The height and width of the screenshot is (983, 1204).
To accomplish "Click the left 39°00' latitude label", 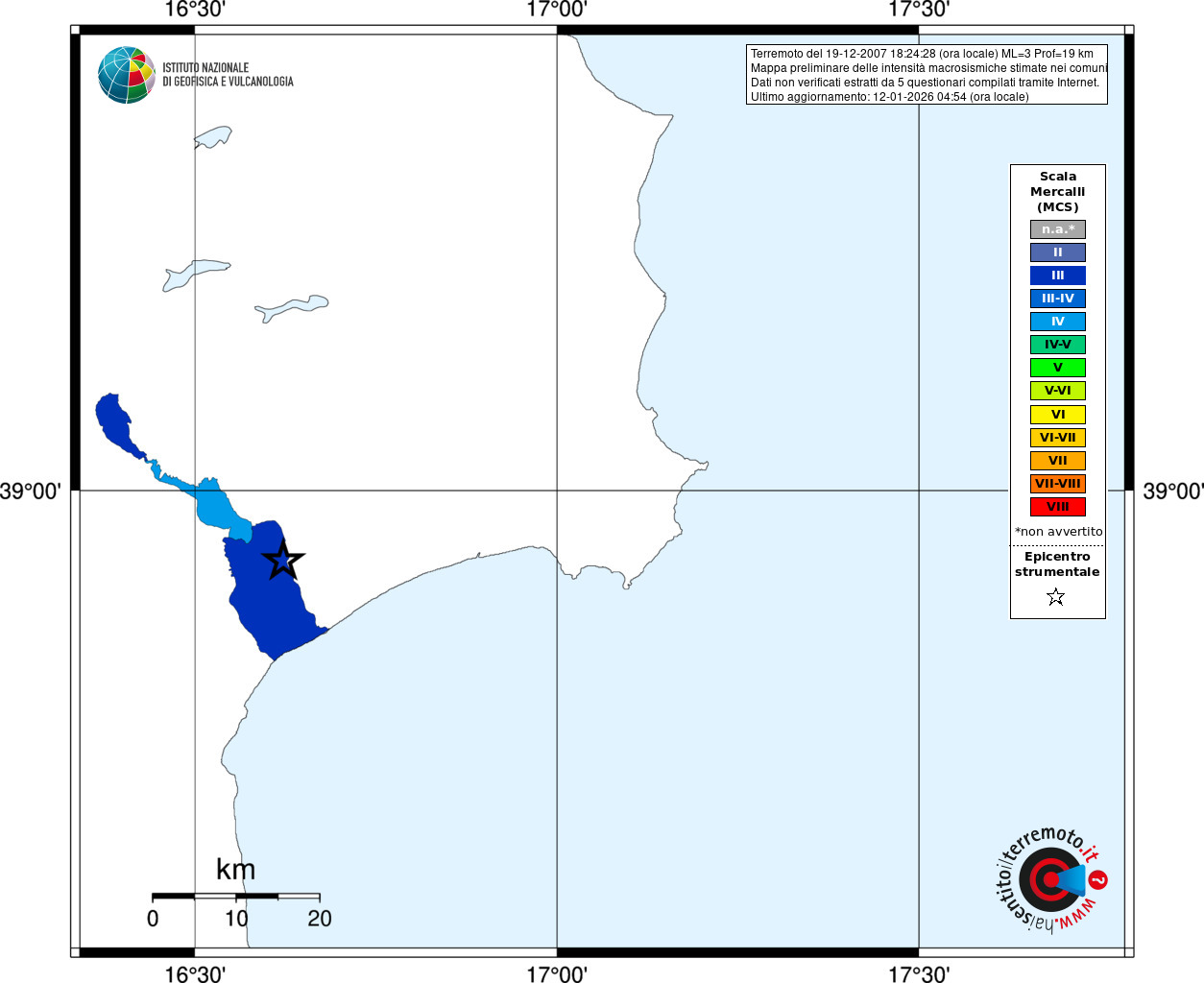I will 31,491.
